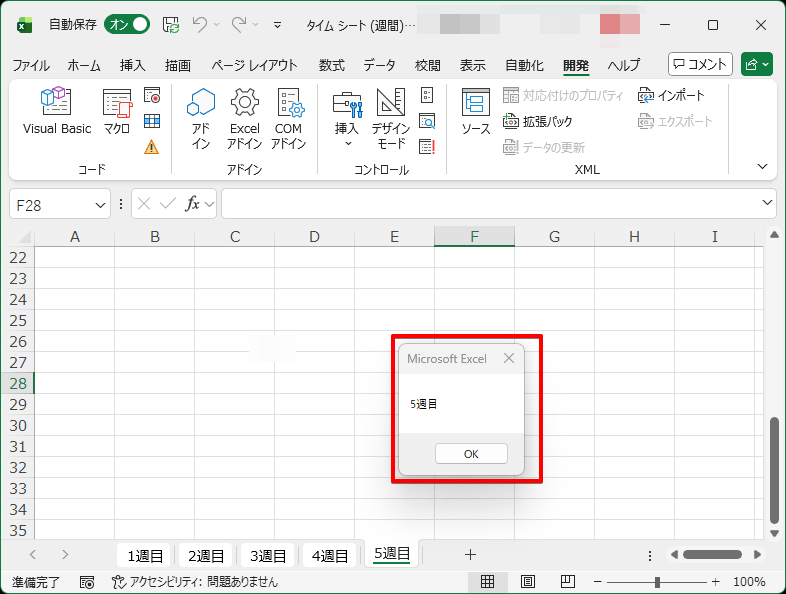
Task: Click the next sheet arrow
Action: (x=65, y=554)
